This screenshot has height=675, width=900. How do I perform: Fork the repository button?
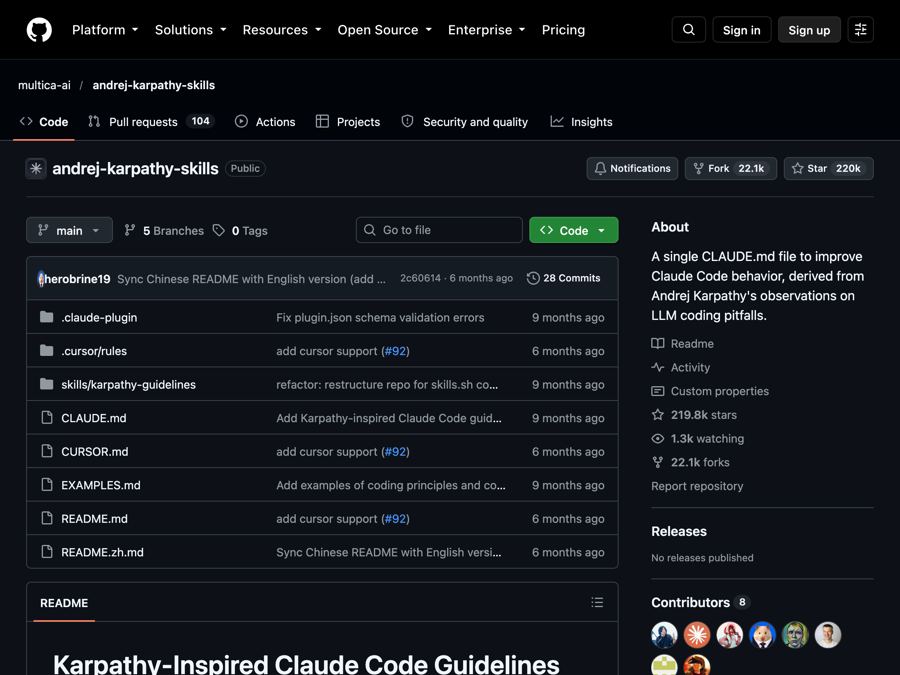coord(731,169)
